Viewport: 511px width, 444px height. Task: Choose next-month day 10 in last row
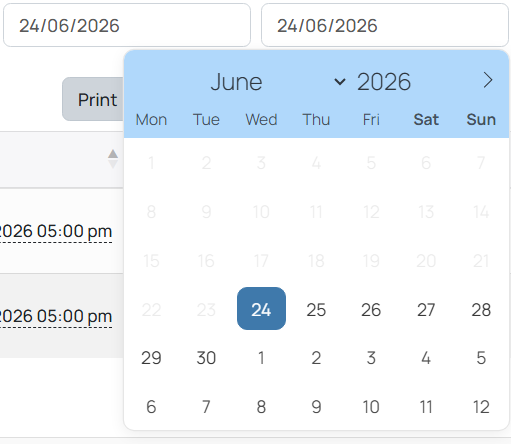(371, 407)
